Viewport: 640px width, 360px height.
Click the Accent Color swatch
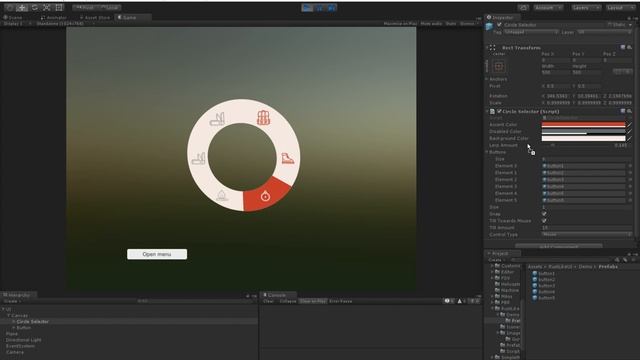583,124
